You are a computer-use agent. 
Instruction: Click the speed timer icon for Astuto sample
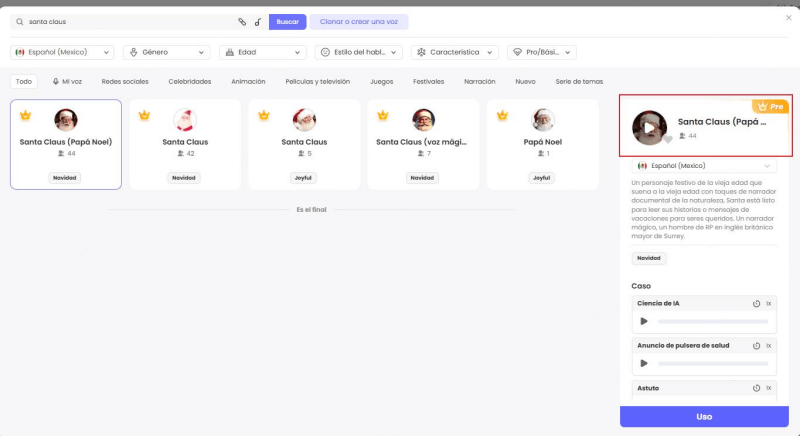pos(756,387)
